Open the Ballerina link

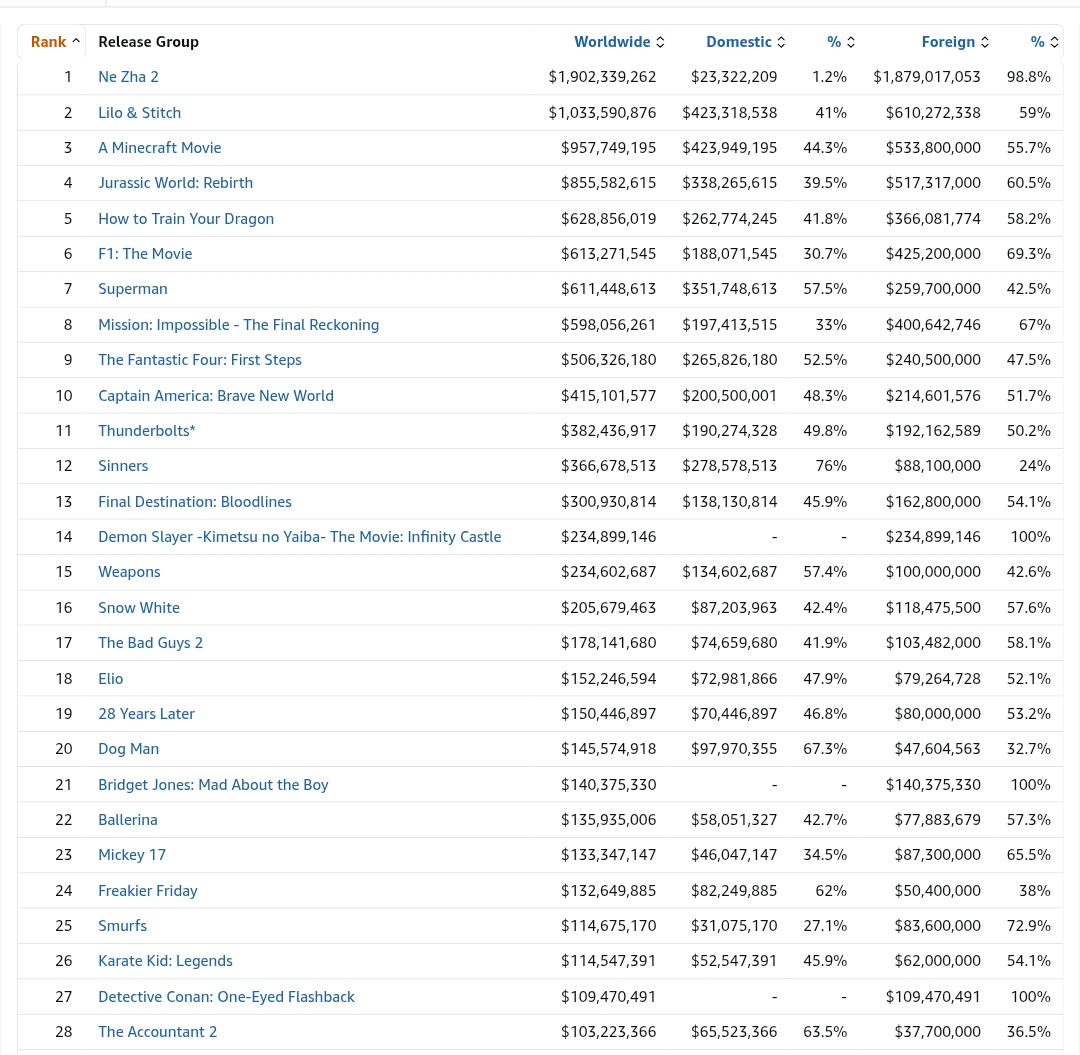[x=128, y=820]
